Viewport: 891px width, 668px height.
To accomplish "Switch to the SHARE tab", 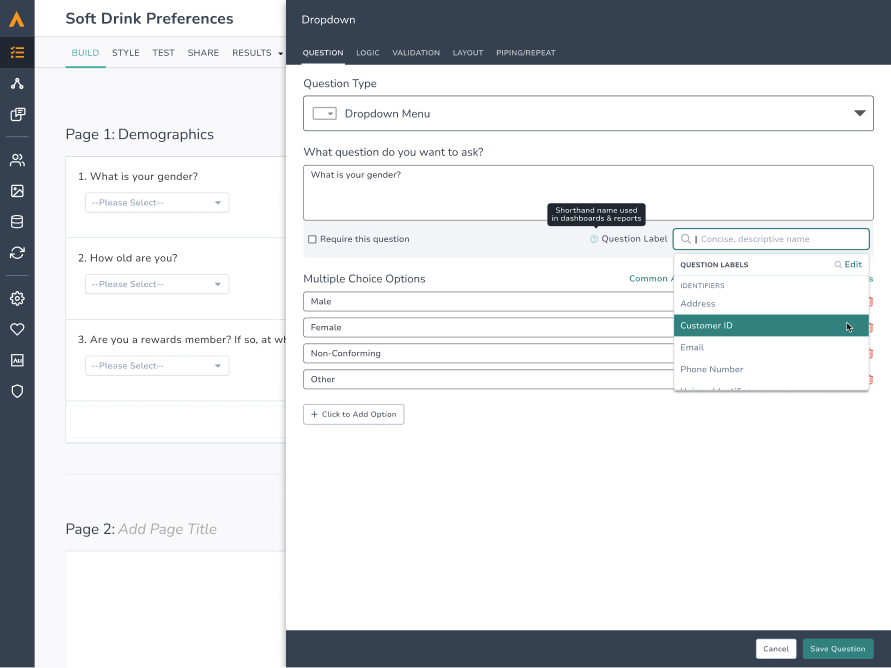I will (203, 53).
